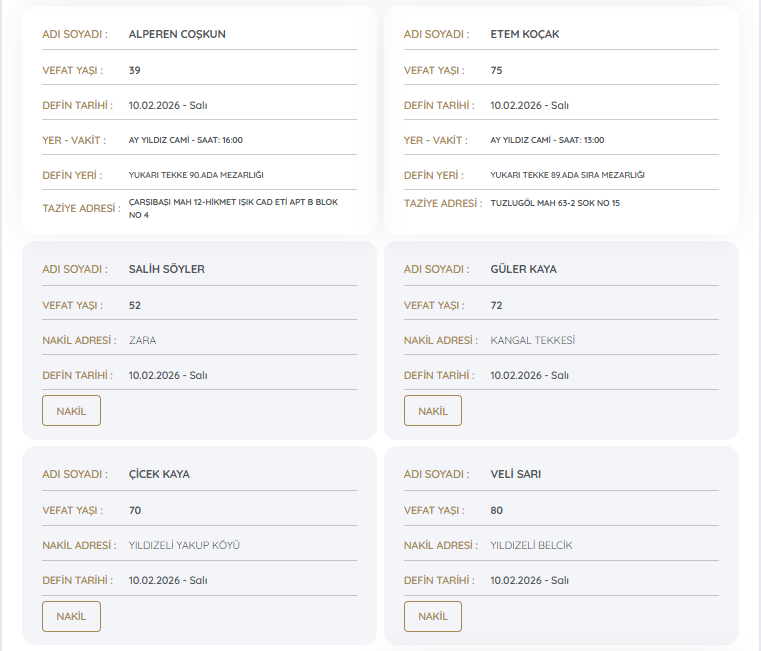This screenshot has width=761, height=651.
Task: Click the Kangal Tekkesi transfer address
Action: pyautogui.click(x=532, y=340)
